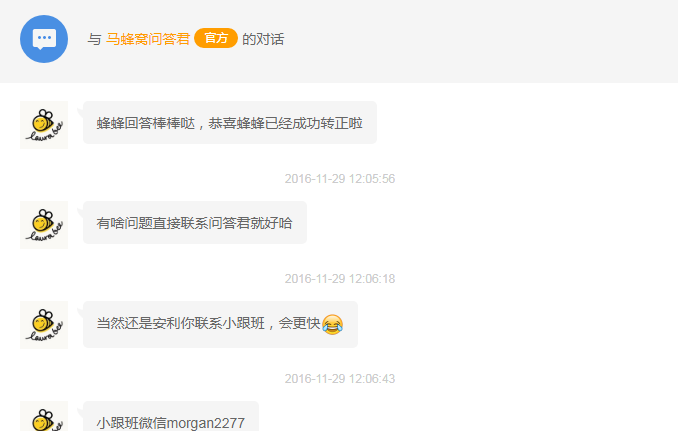The width and height of the screenshot is (678, 431).
Task: Click the laughing-crying emoji in the message
Action: point(333,324)
